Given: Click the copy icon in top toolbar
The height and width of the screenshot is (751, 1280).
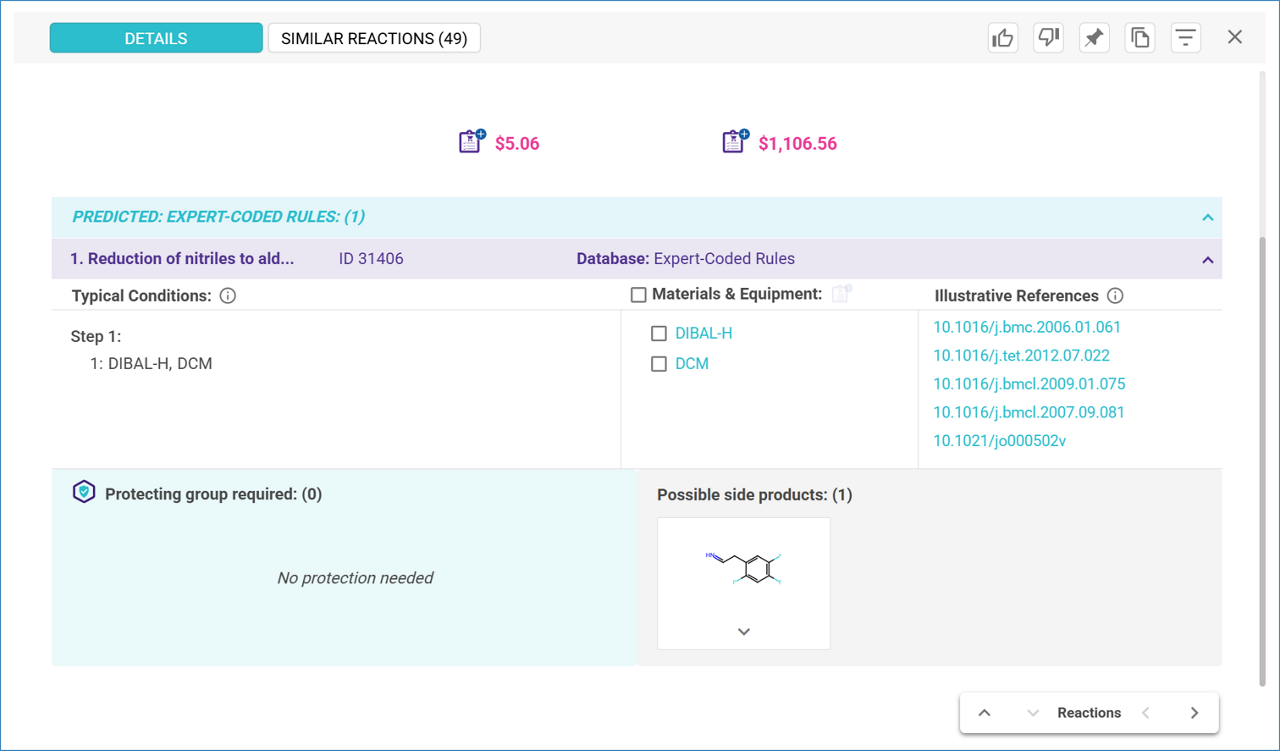Looking at the screenshot, I should point(1140,38).
